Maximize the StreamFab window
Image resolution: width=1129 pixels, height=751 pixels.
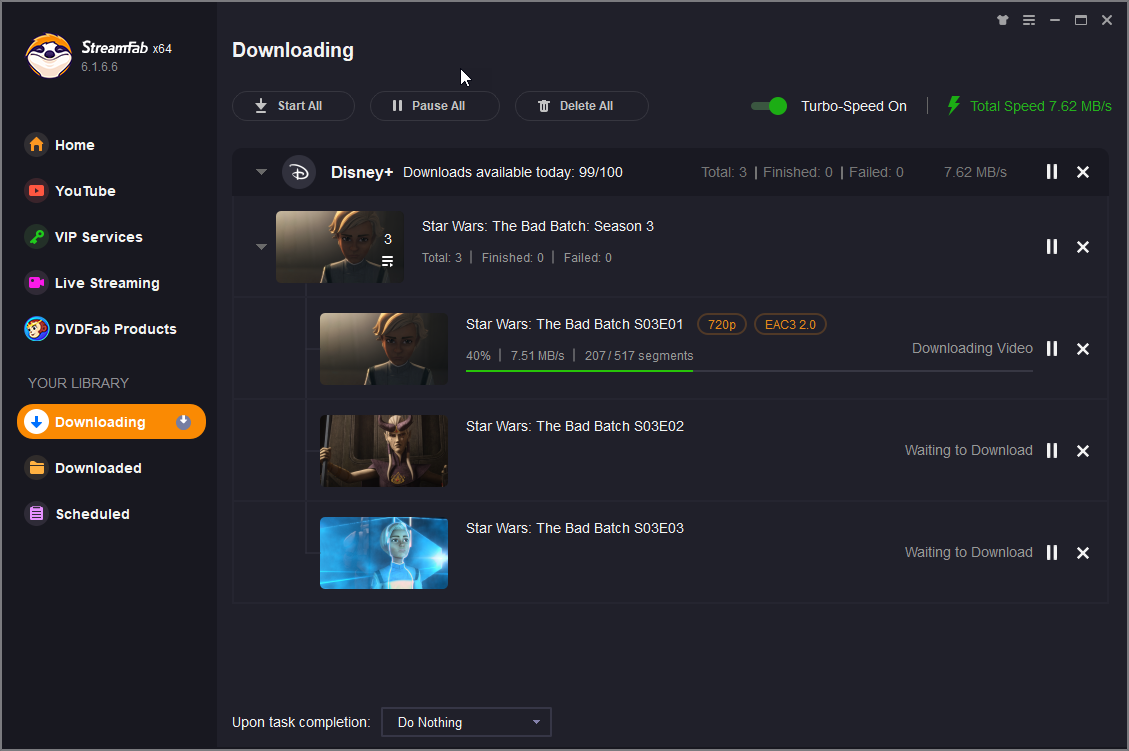click(1081, 20)
